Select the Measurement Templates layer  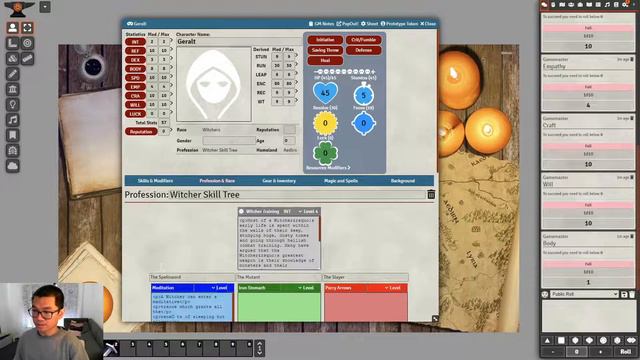point(13,43)
